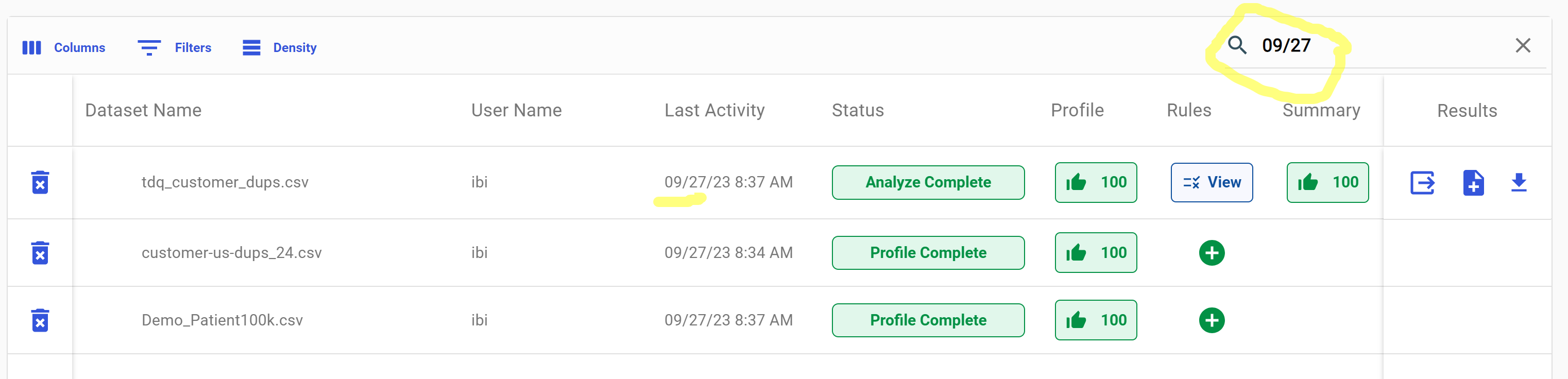The height and width of the screenshot is (379, 1568).
Task: Edit the 09/27 search text field
Action: pos(1286,45)
